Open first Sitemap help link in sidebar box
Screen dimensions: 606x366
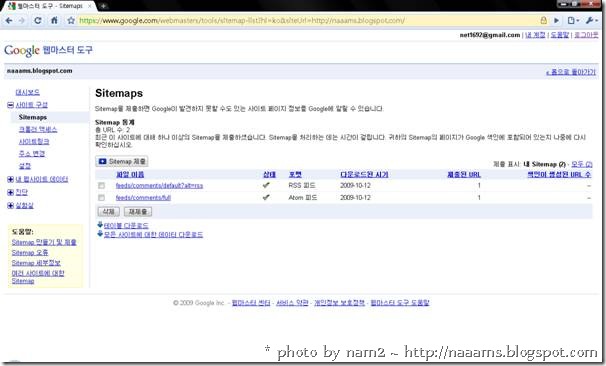coord(44,242)
